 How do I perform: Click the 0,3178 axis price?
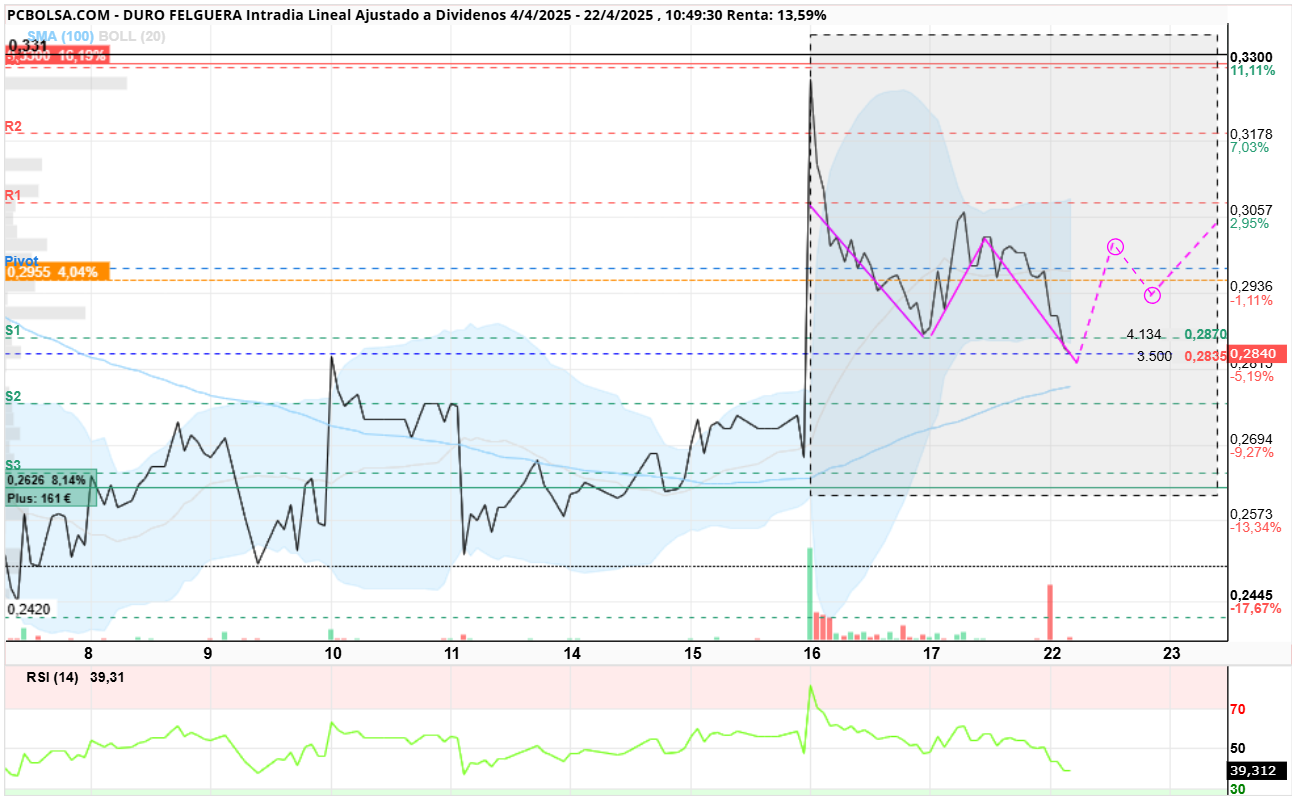pos(1251,134)
